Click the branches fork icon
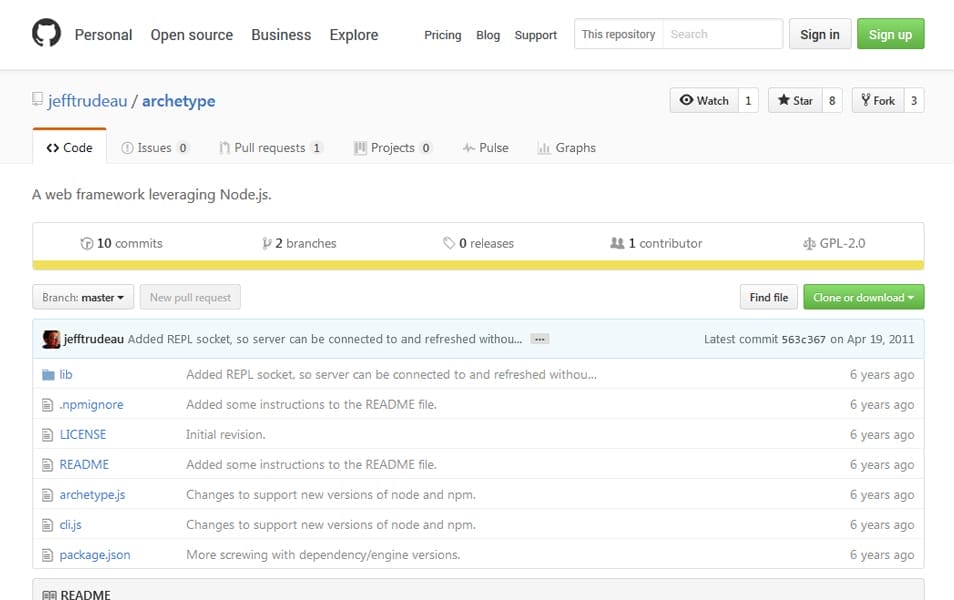The height and width of the screenshot is (600, 954). [x=267, y=243]
